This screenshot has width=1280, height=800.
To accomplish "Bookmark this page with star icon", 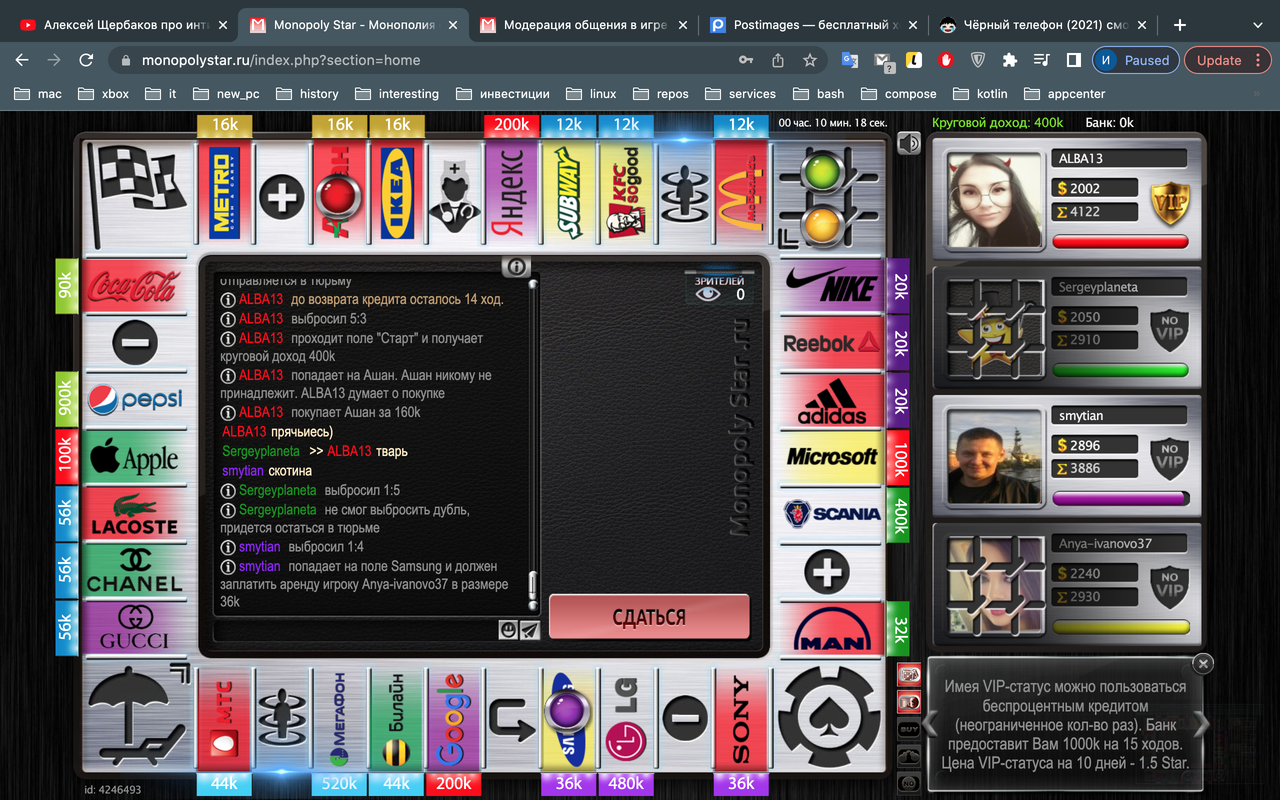I will [810, 60].
